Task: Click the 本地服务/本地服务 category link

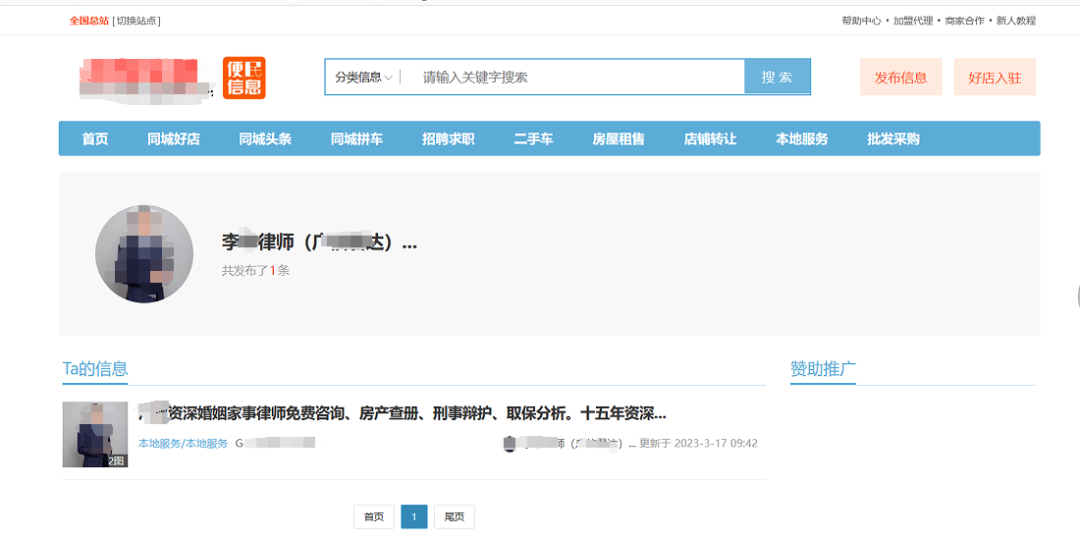Action: tap(183, 443)
